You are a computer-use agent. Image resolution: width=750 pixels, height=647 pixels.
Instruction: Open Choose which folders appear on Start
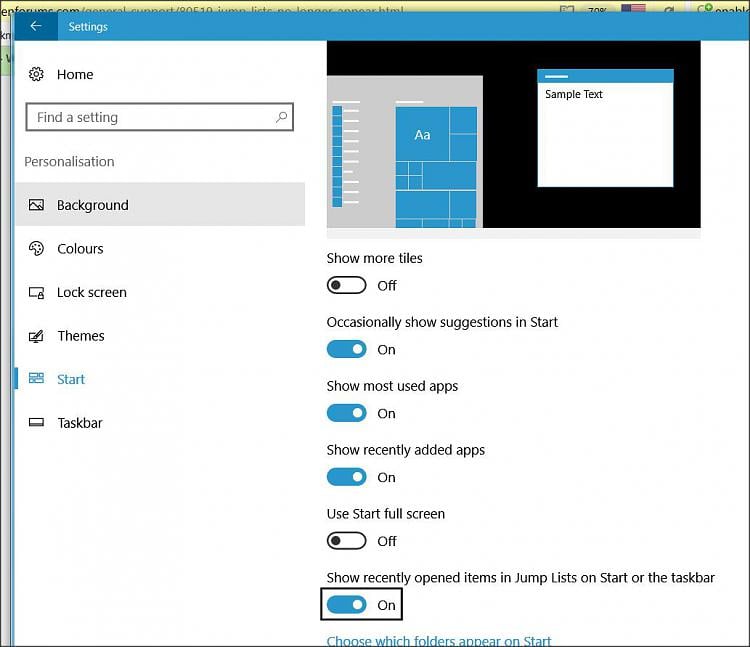(x=439, y=640)
